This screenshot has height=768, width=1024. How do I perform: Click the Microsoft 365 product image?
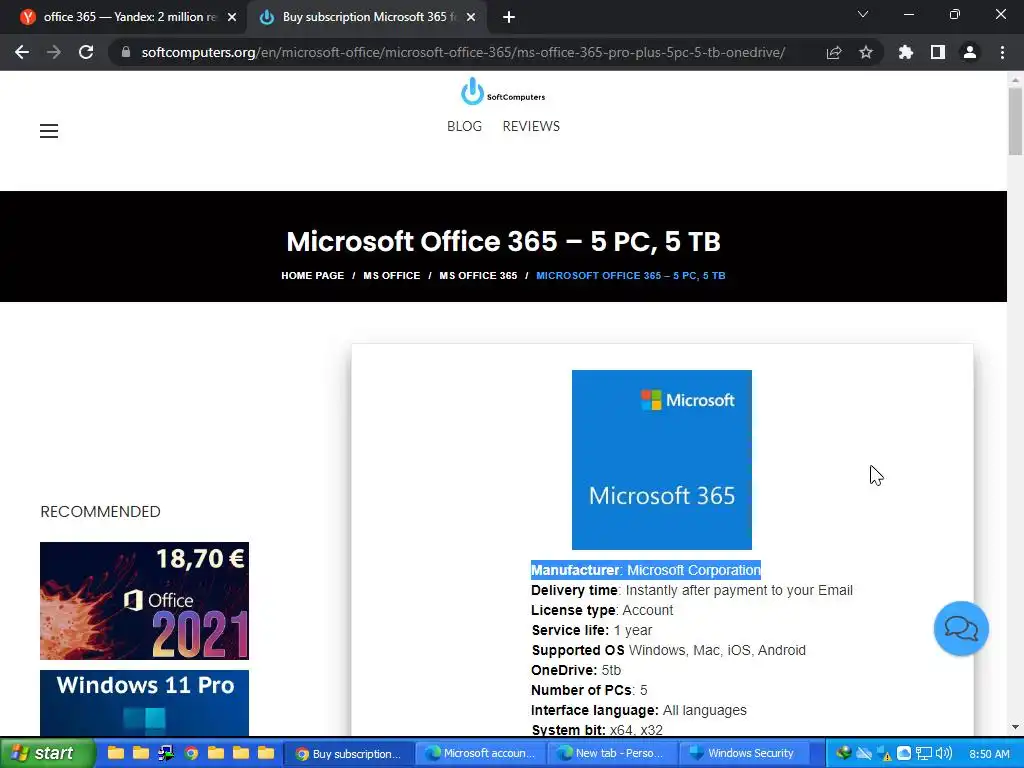(x=662, y=460)
